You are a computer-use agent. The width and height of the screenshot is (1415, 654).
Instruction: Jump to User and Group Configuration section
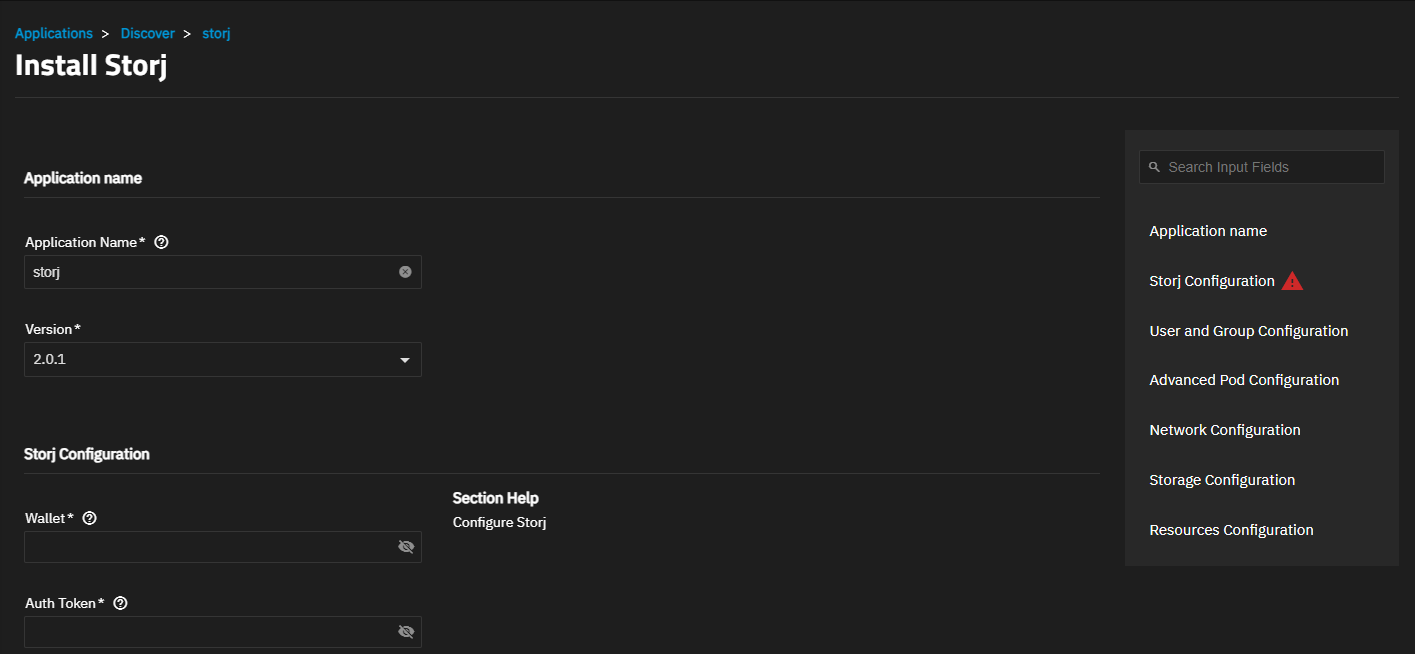pos(1249,331)
